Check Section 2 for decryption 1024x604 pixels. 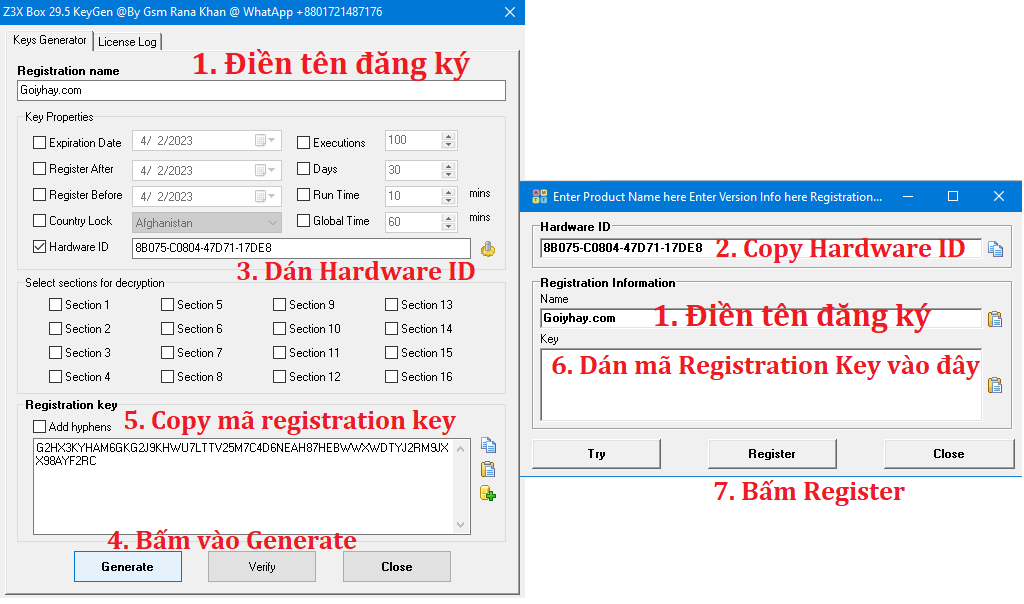[x=56, y=328]
